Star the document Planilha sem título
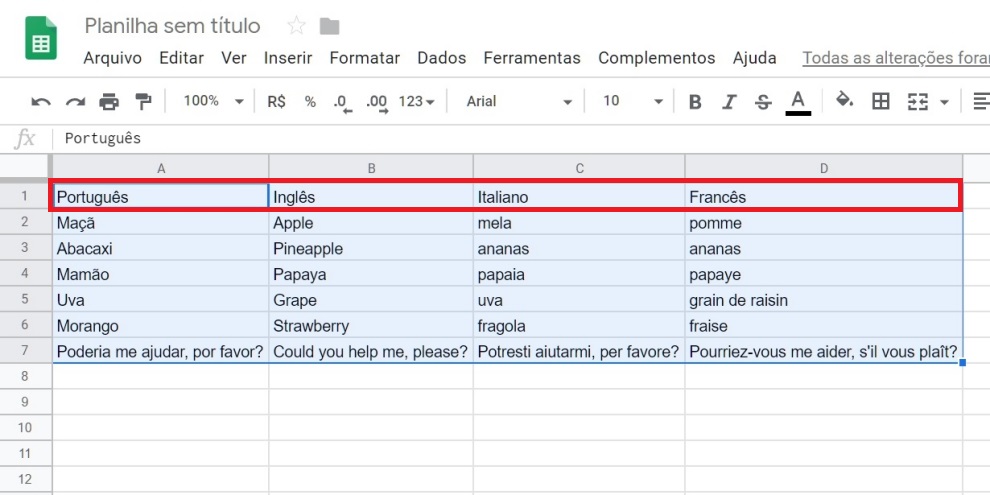 pyautogui.click(x=296, y=26)
